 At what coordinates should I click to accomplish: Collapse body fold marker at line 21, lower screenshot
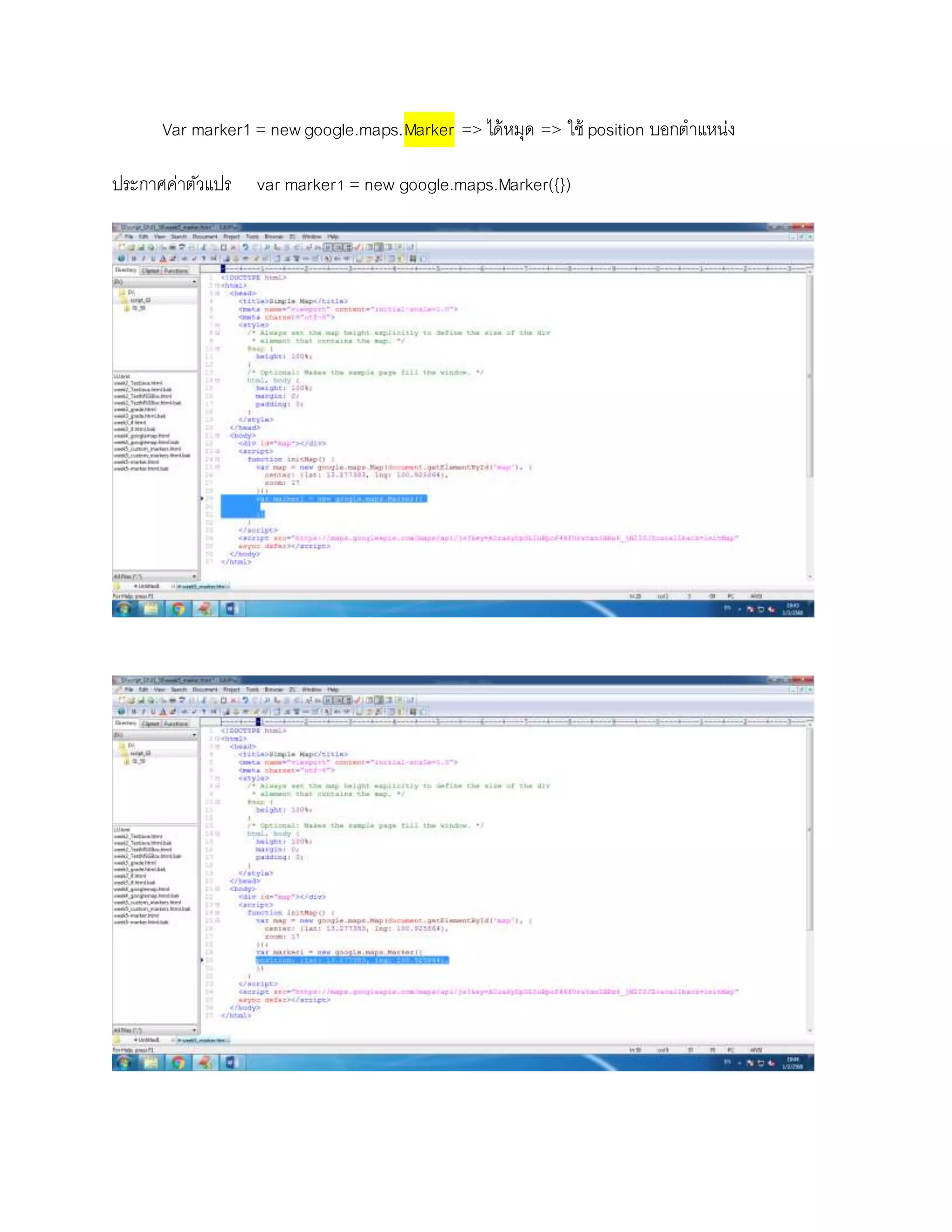tap(217, 889)
